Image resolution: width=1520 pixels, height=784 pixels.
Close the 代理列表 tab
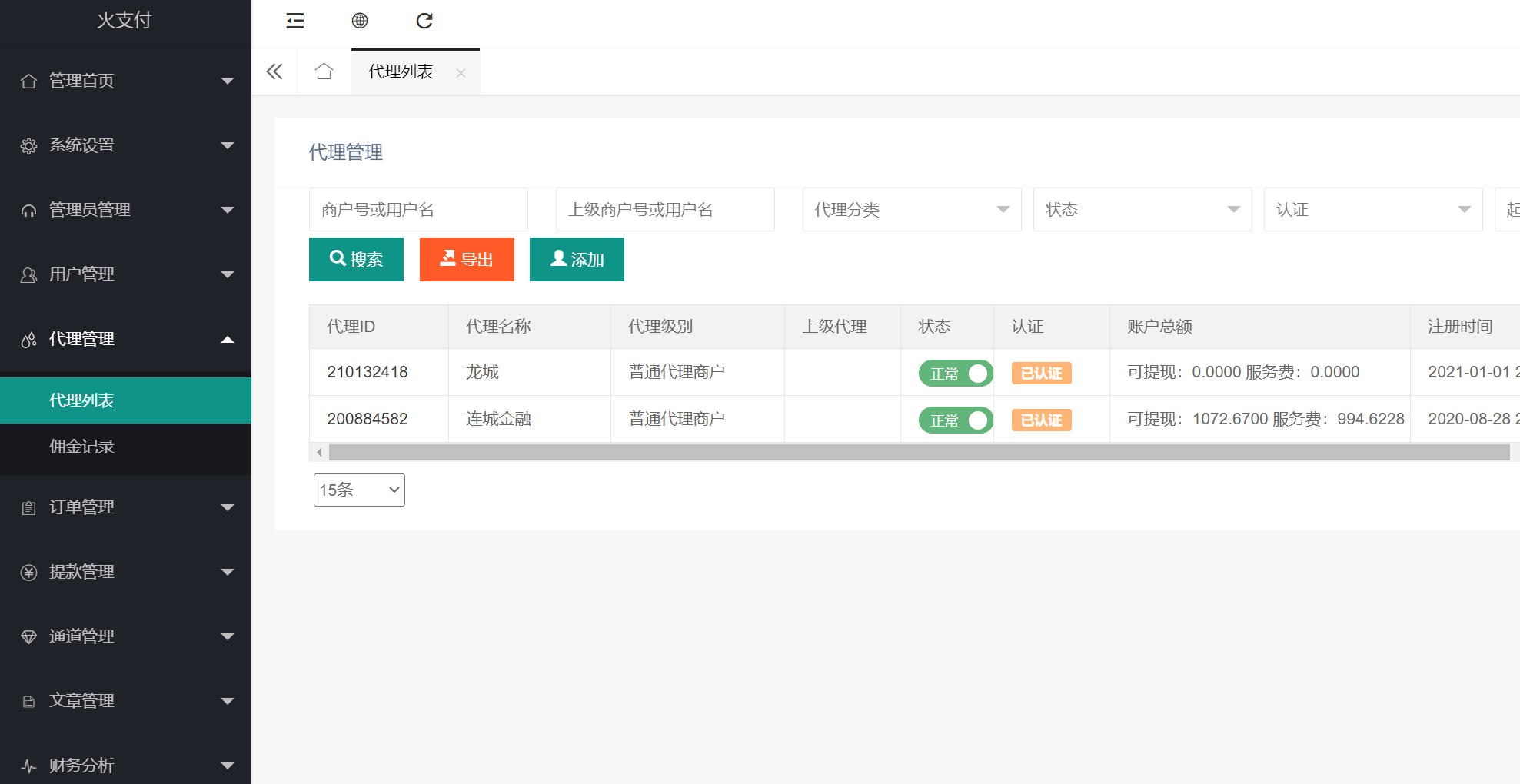coord(461,73)
